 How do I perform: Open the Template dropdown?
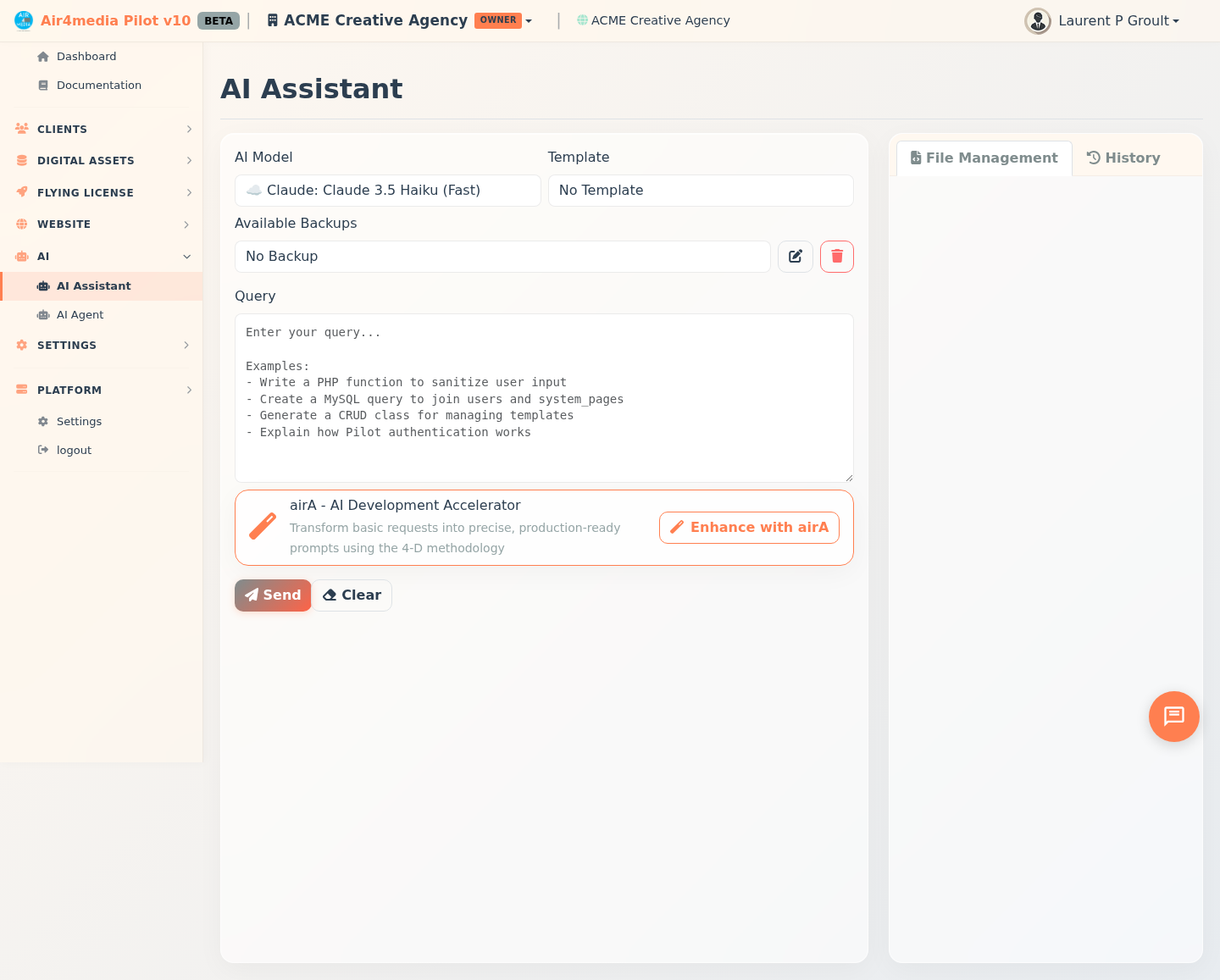click(x=701, y=190)
